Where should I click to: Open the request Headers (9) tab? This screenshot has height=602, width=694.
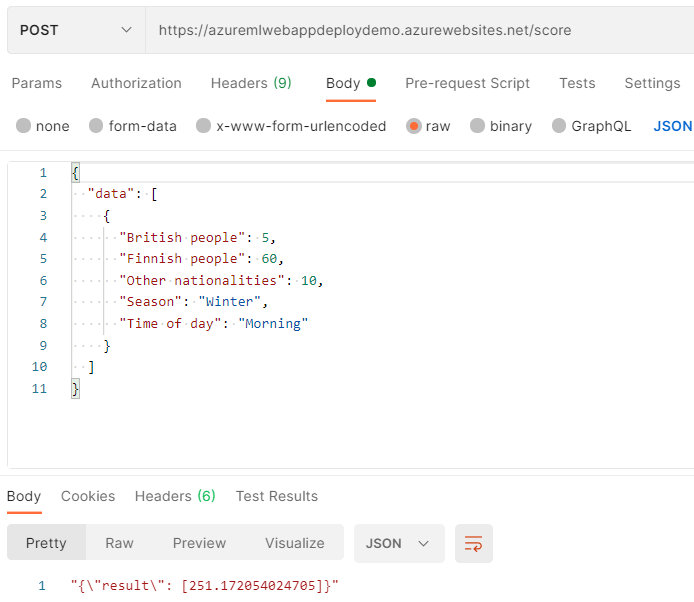251,83
